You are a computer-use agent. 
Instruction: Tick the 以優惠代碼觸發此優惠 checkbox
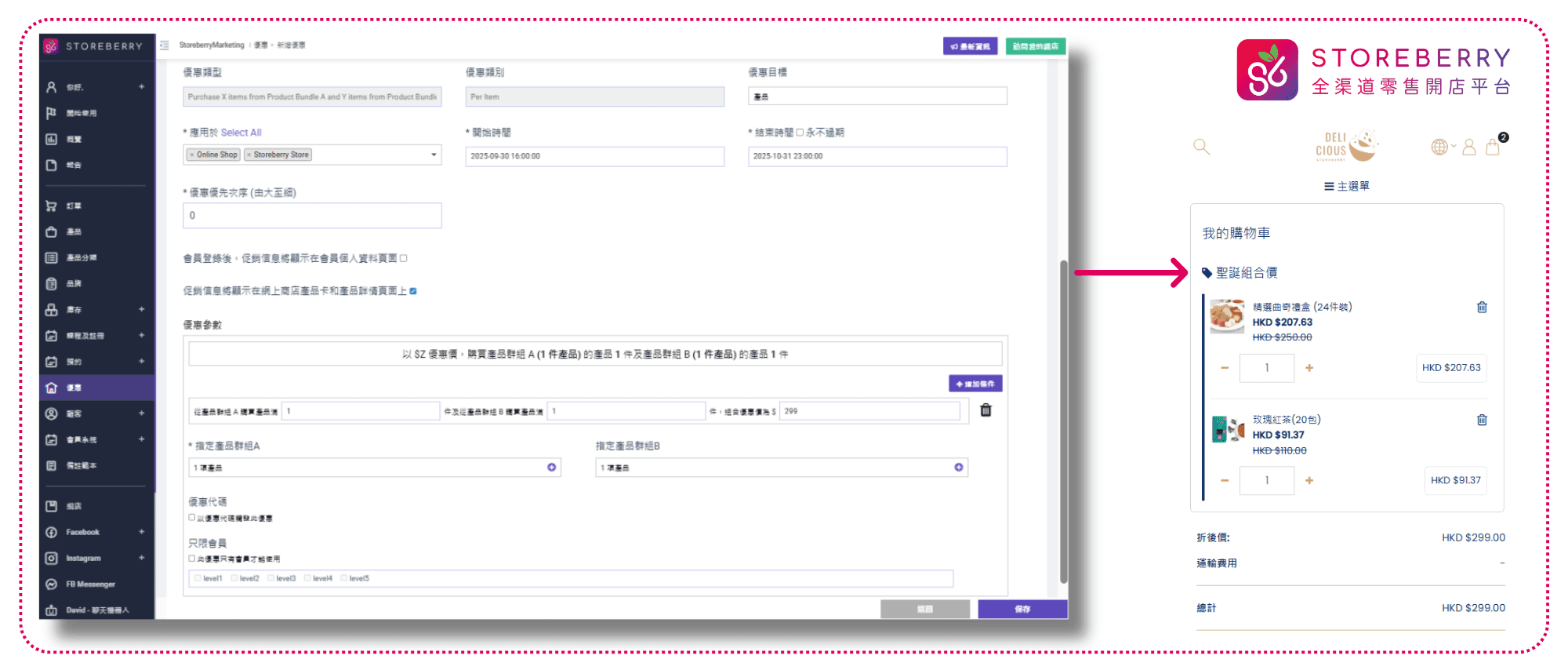tap(192, 518)
